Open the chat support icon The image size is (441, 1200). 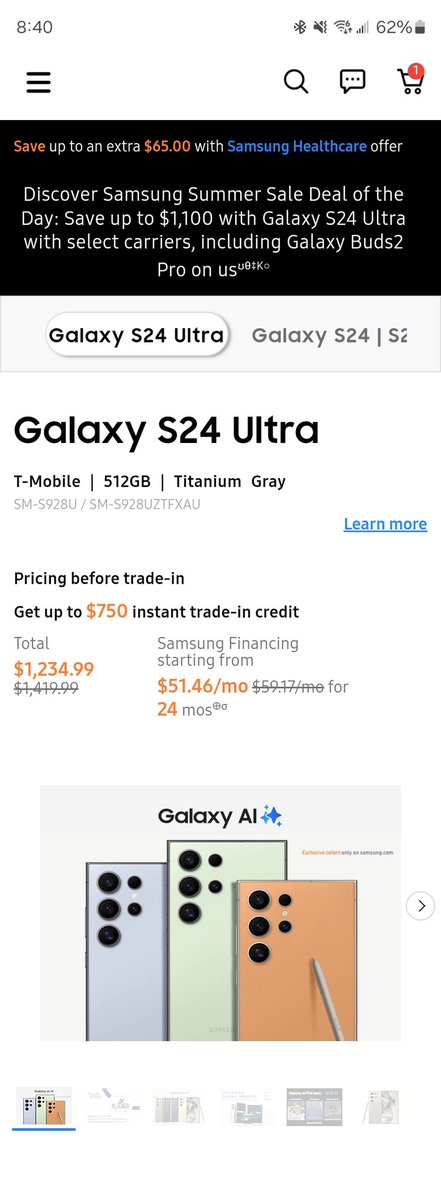352,82
